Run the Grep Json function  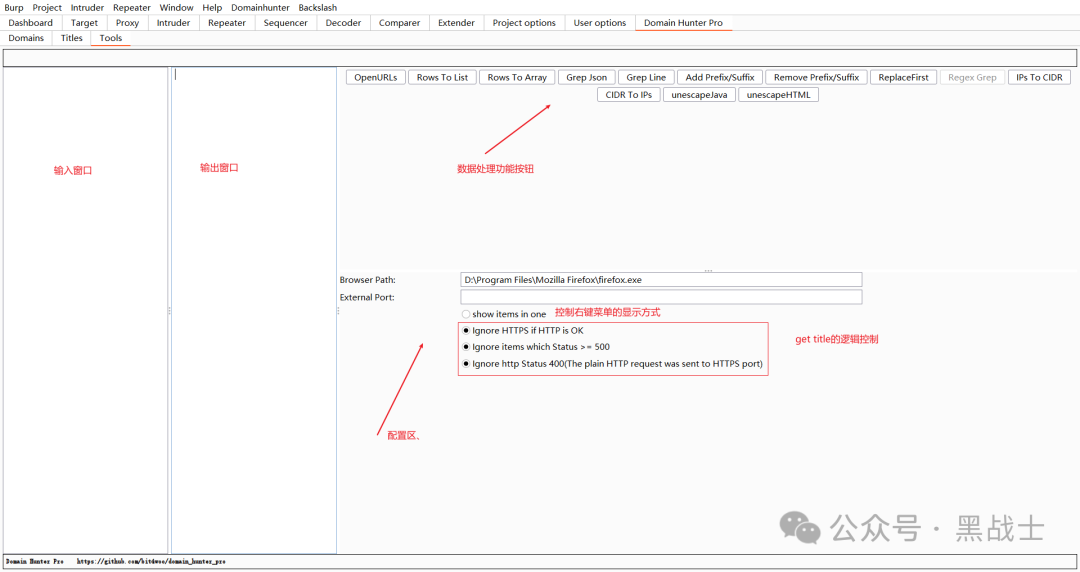(x=587, y=77)
